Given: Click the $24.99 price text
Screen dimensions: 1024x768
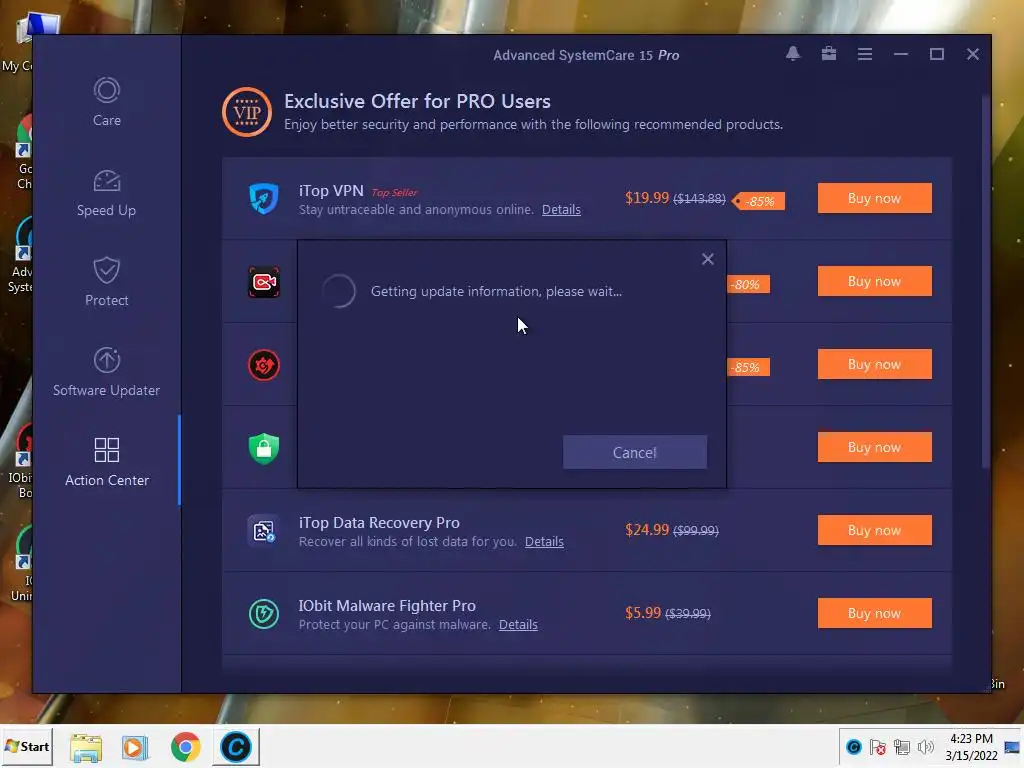Looking at the screenshot, I should (x=647, y=530).
